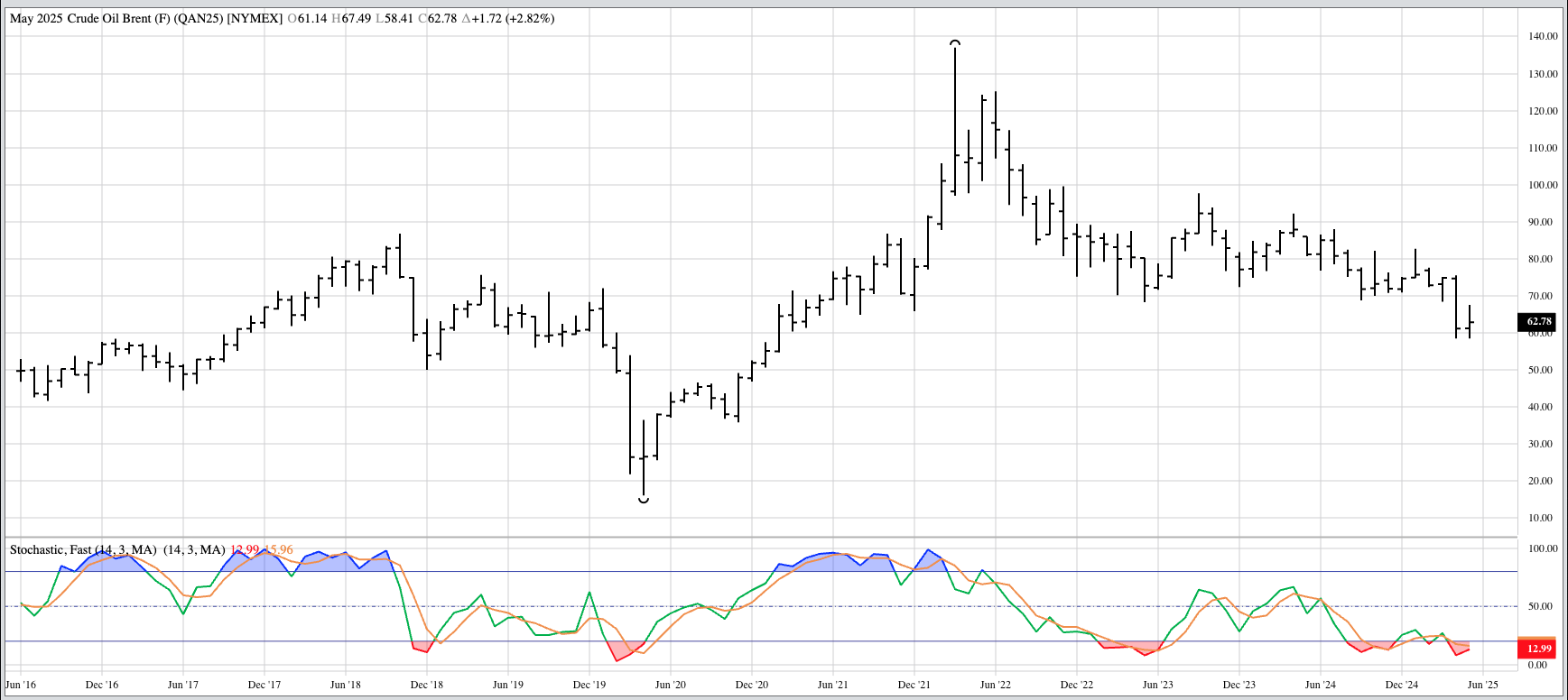Click the +1.72 (+2.82%) change readout
Image resolution: width=1568 pixels, height=700 pixels.
click(508, 18)
